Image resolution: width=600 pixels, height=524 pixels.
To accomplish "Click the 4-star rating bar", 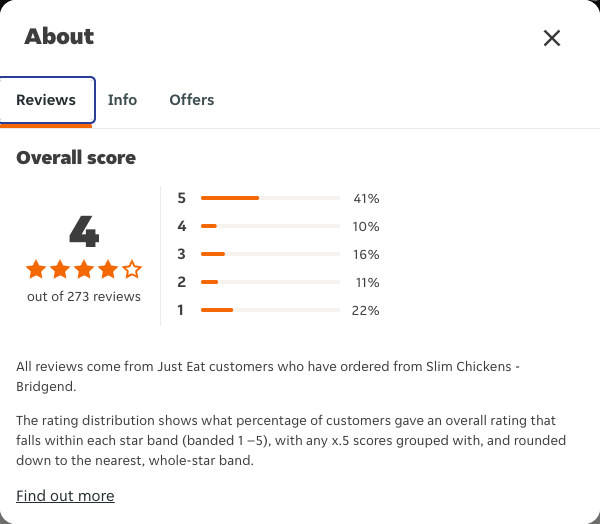I will (x=270, y=226).
